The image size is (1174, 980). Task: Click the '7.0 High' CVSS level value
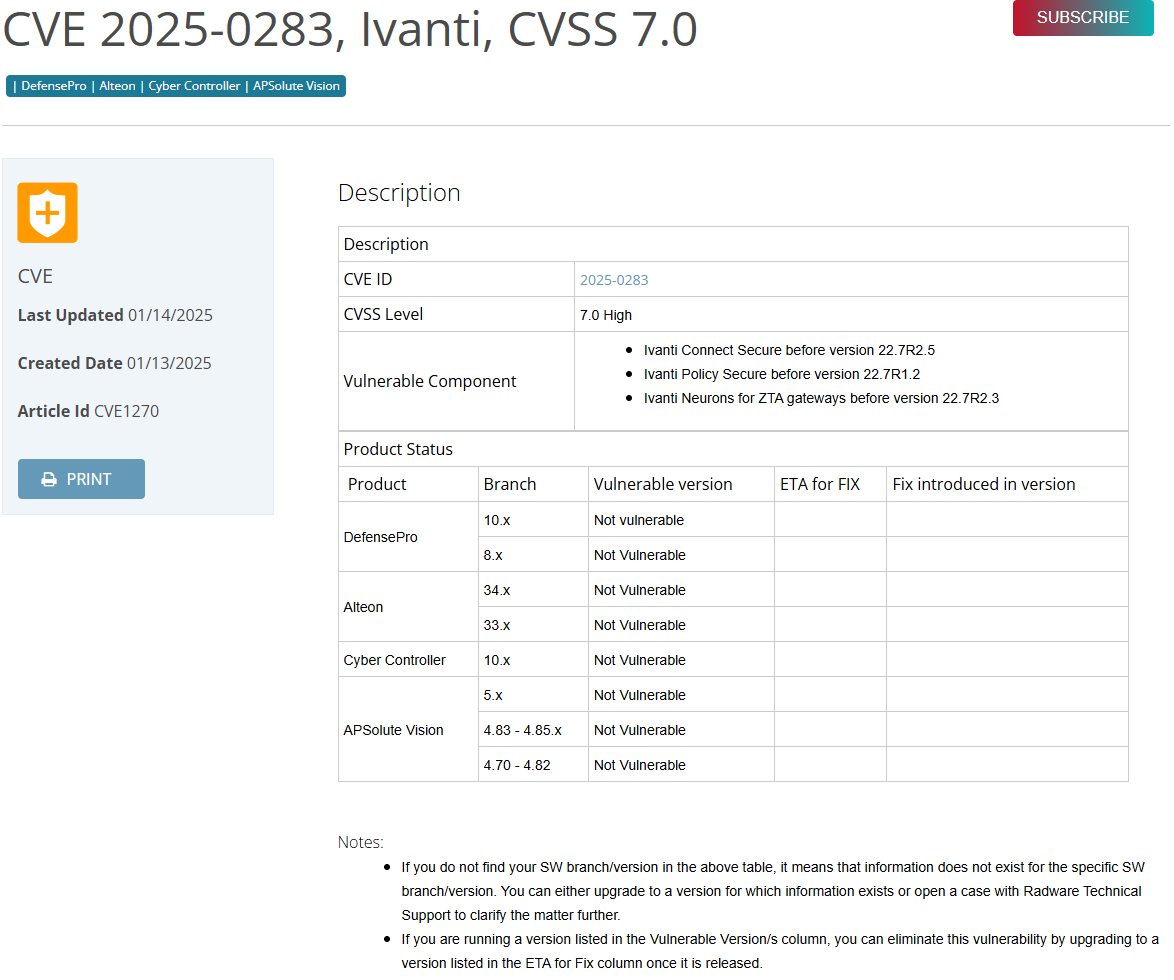coord(606,315)
